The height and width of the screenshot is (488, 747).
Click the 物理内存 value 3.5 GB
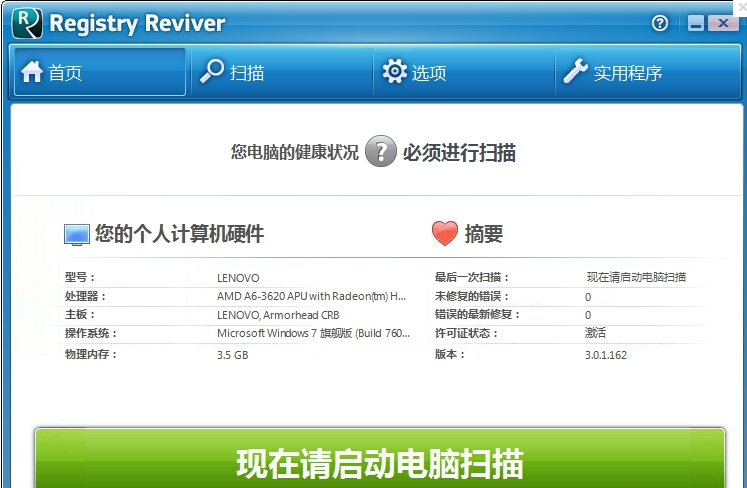232,355
